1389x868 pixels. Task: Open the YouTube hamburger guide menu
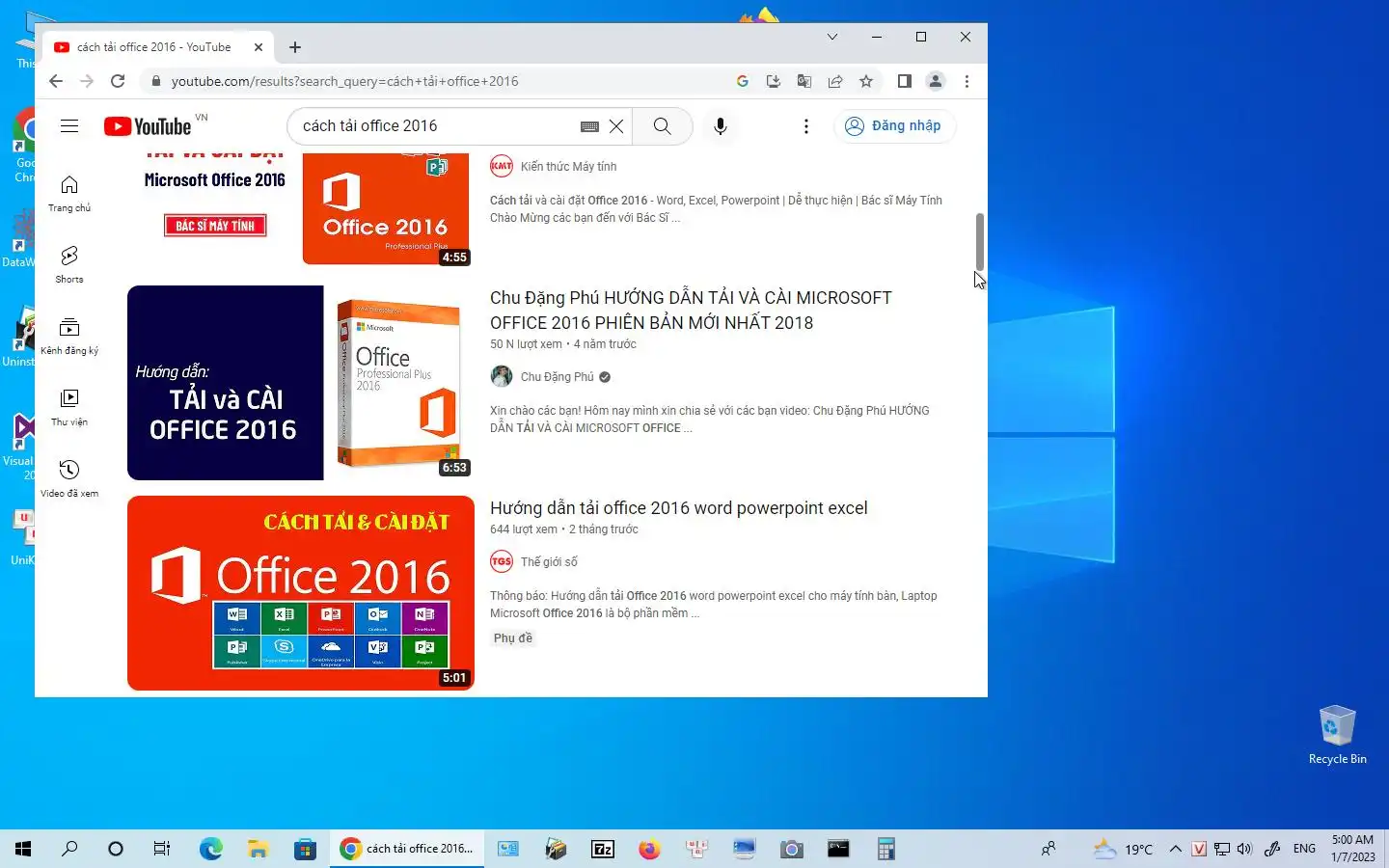coord(69,125)
